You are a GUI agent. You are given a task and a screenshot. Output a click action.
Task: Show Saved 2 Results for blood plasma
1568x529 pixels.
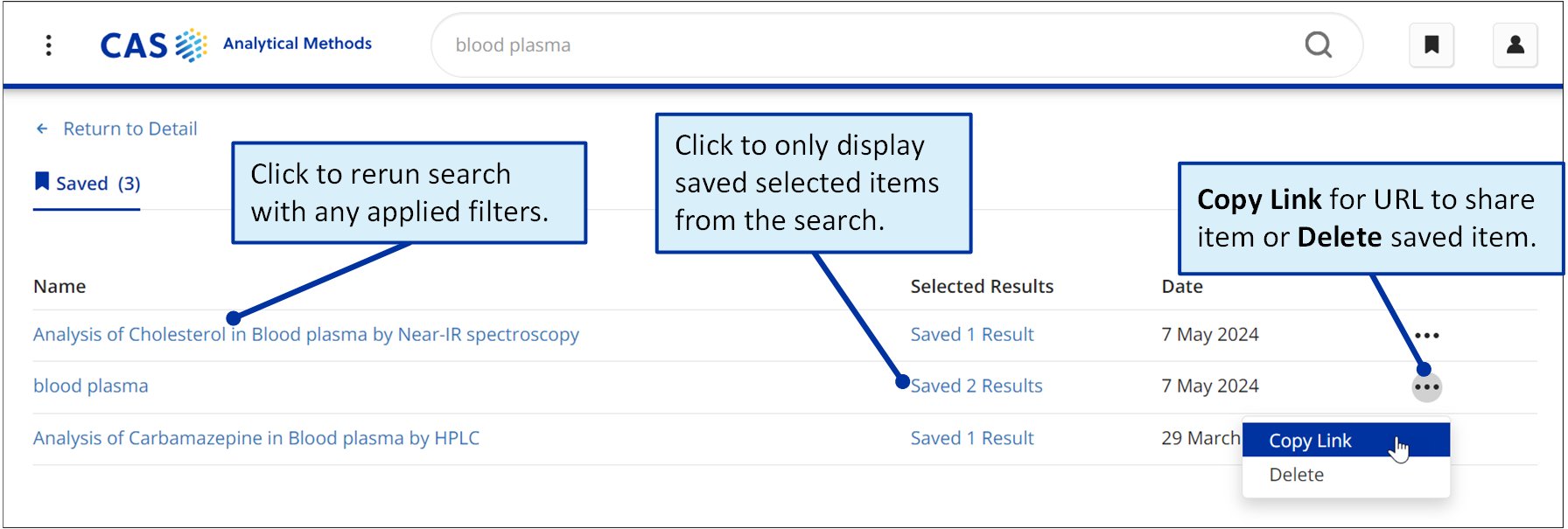[x=976, y=386]
